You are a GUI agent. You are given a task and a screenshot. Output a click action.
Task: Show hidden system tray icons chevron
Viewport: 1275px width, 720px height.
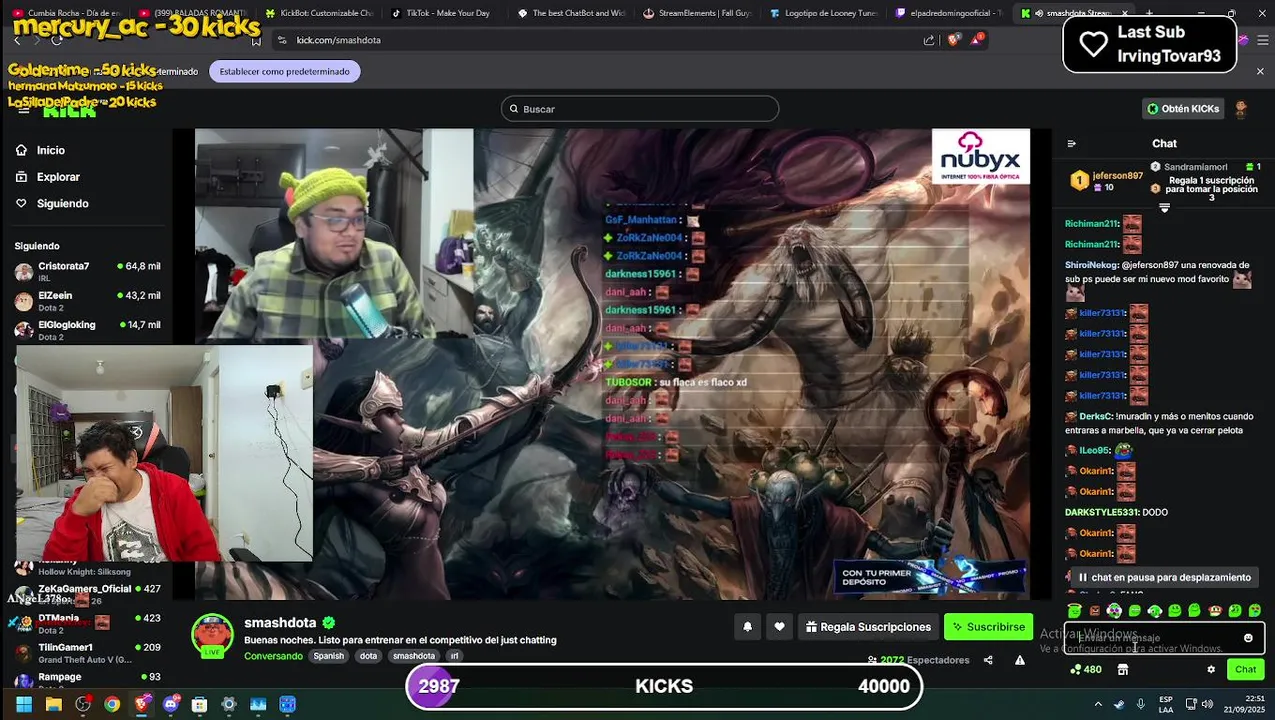[x=1098, y=704]
